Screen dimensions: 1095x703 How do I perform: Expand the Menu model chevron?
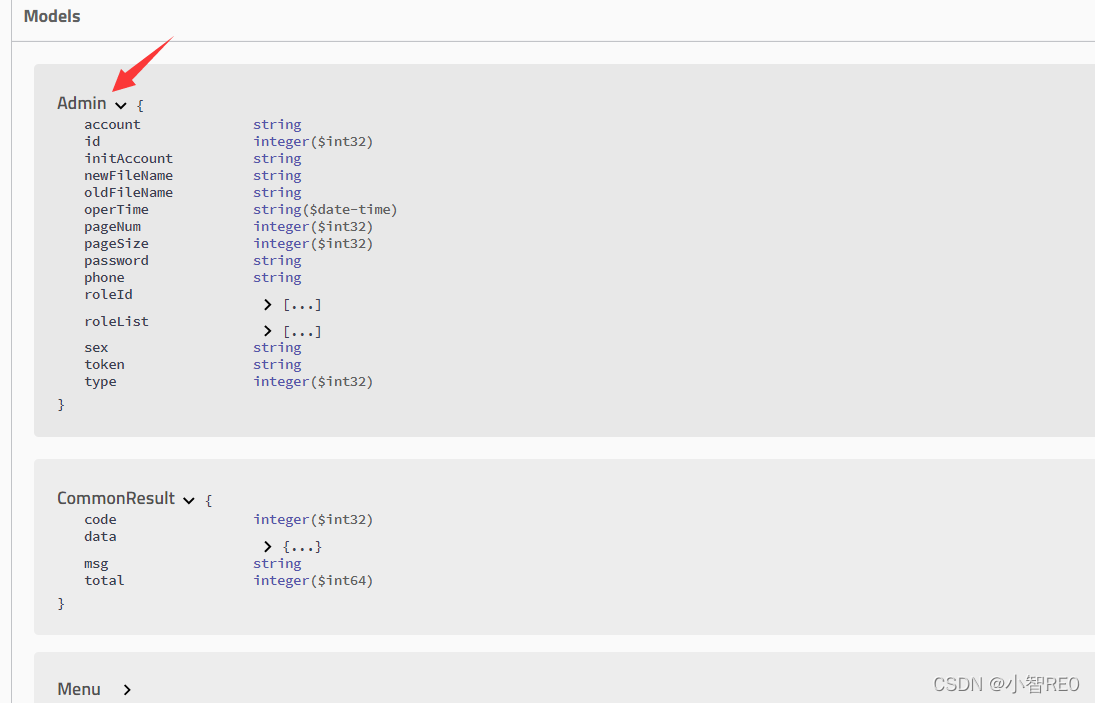click(x=127, y=690)
